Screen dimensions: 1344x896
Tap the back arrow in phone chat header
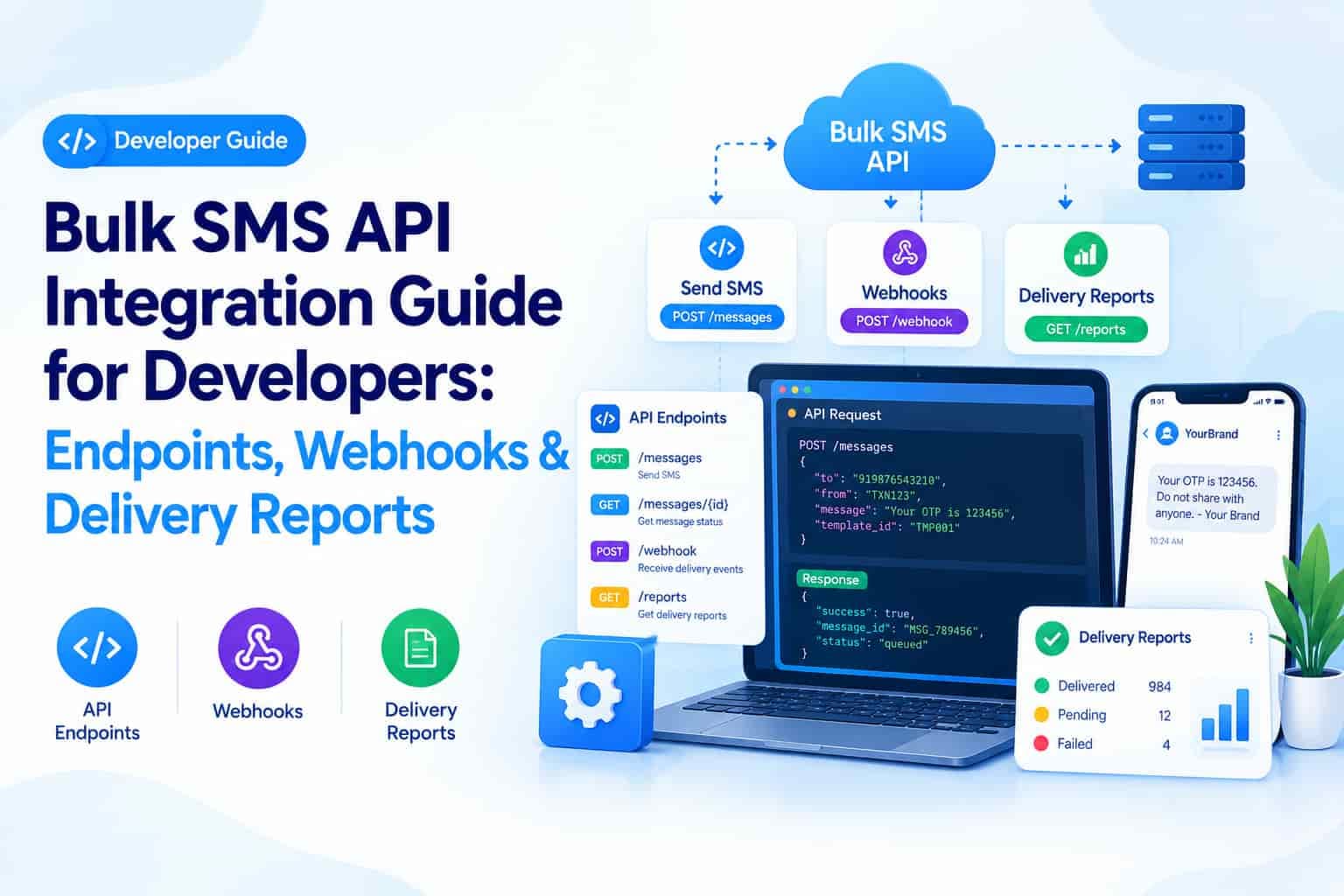click(x=1145, y=434)
